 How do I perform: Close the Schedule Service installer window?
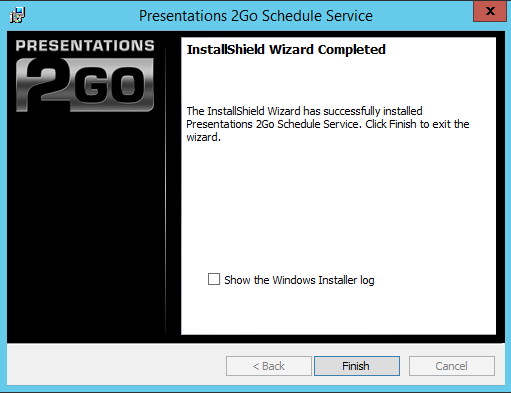[x=490, y=12]
